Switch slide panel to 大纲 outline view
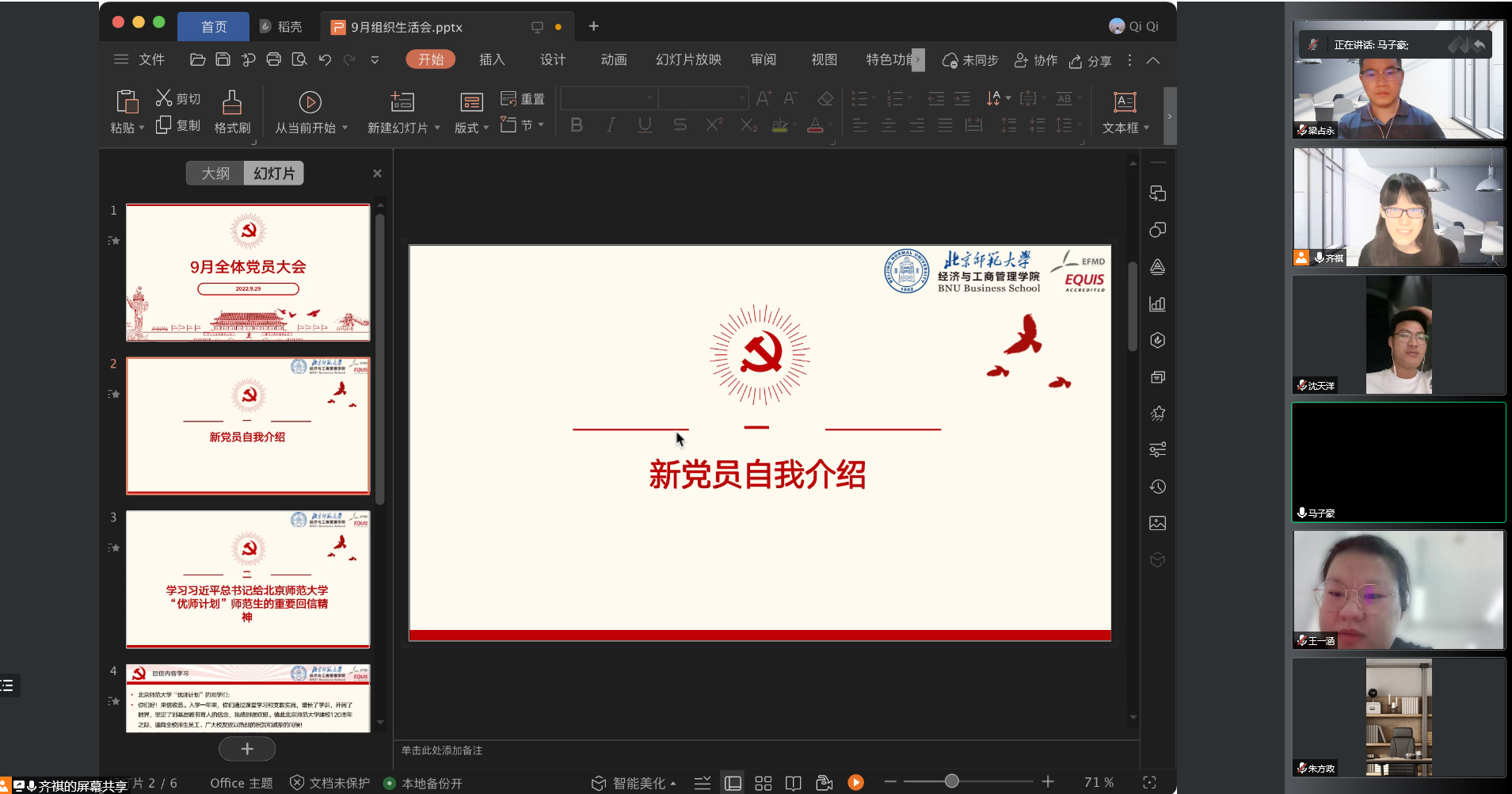Screen dimensions: 1512x794 pos(215,174)
